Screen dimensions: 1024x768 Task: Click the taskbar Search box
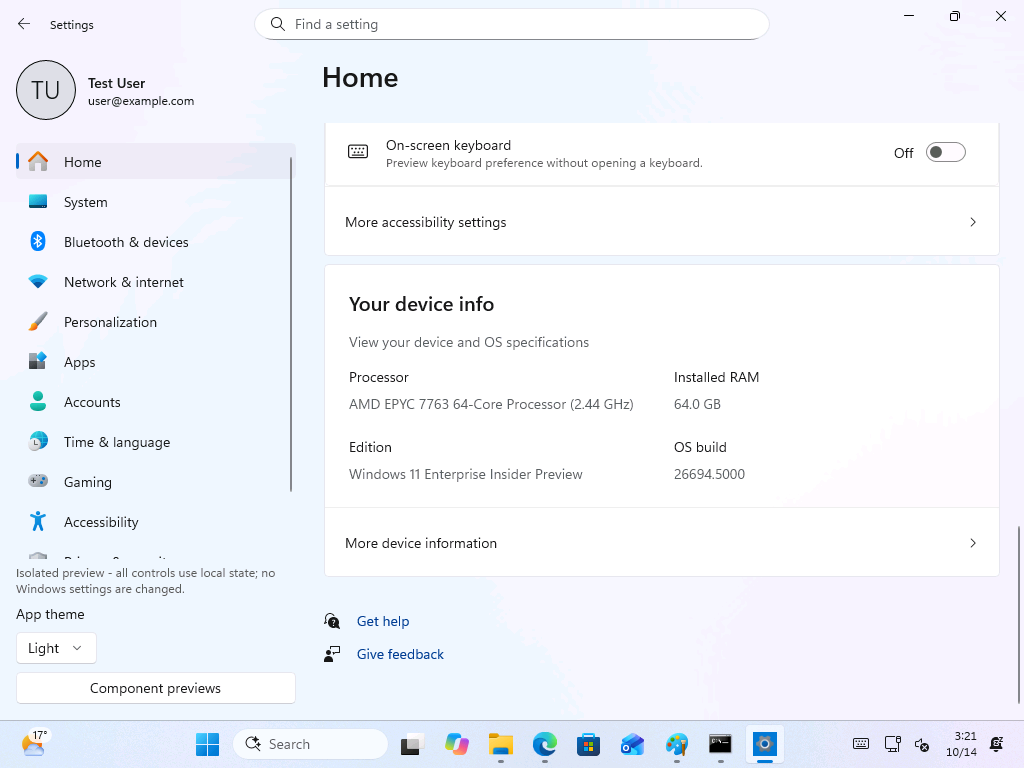point(310,744)
